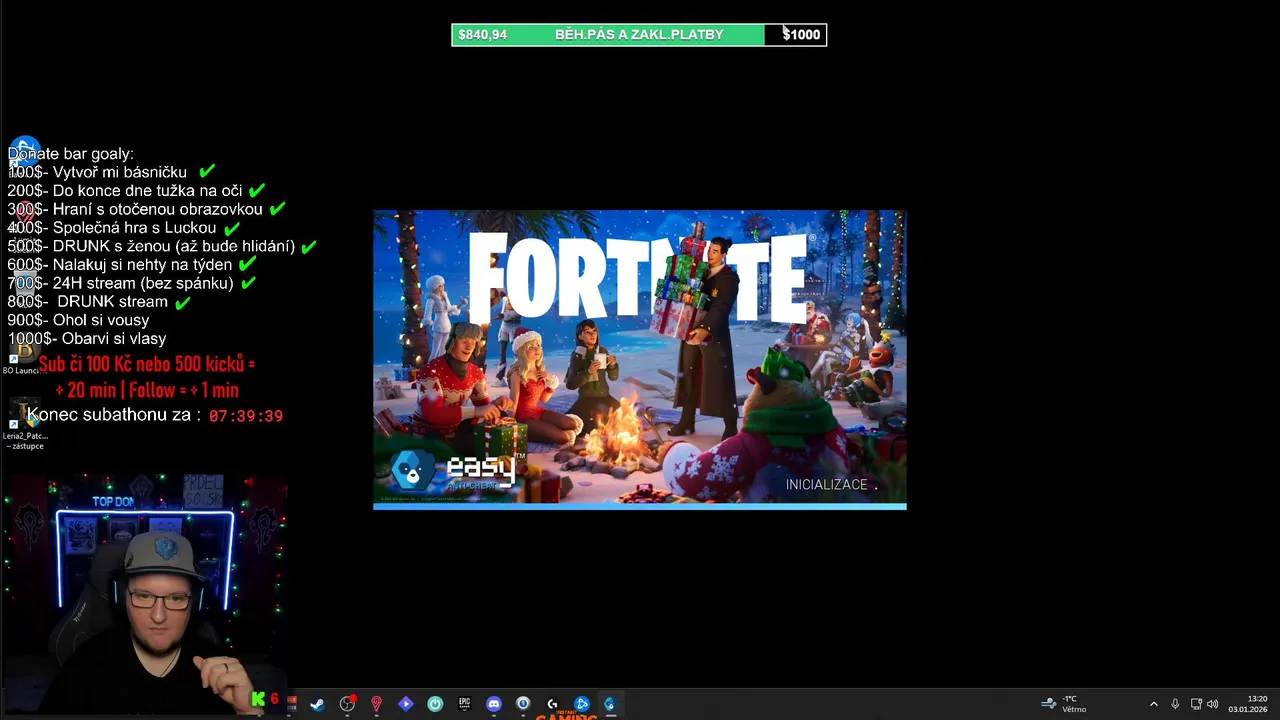Open the clock showing 13:20 03.01.2026
Viewport: 1280px width, 720px height.
pyautogui.click(x=1248, y=704)
